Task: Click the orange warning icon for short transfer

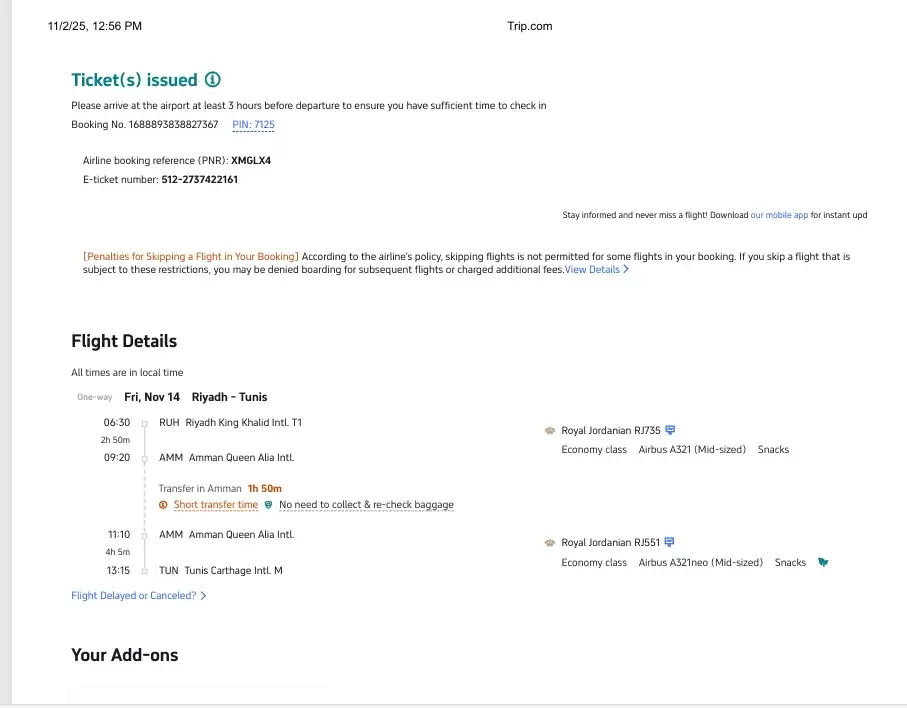Action: click(164, 505)
